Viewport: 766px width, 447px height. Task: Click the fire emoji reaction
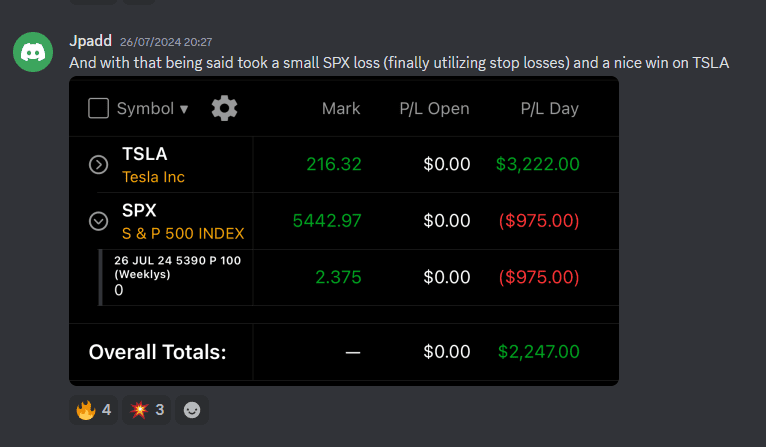click(x=94, y=409)
